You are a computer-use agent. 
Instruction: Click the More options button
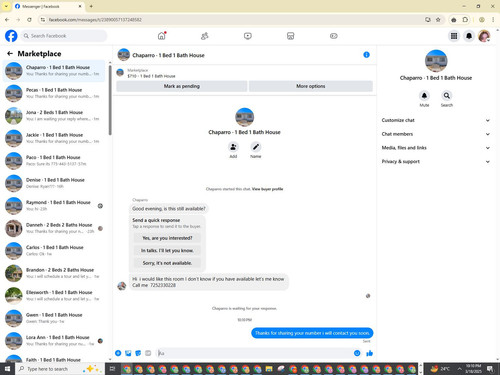coord(311,86)
